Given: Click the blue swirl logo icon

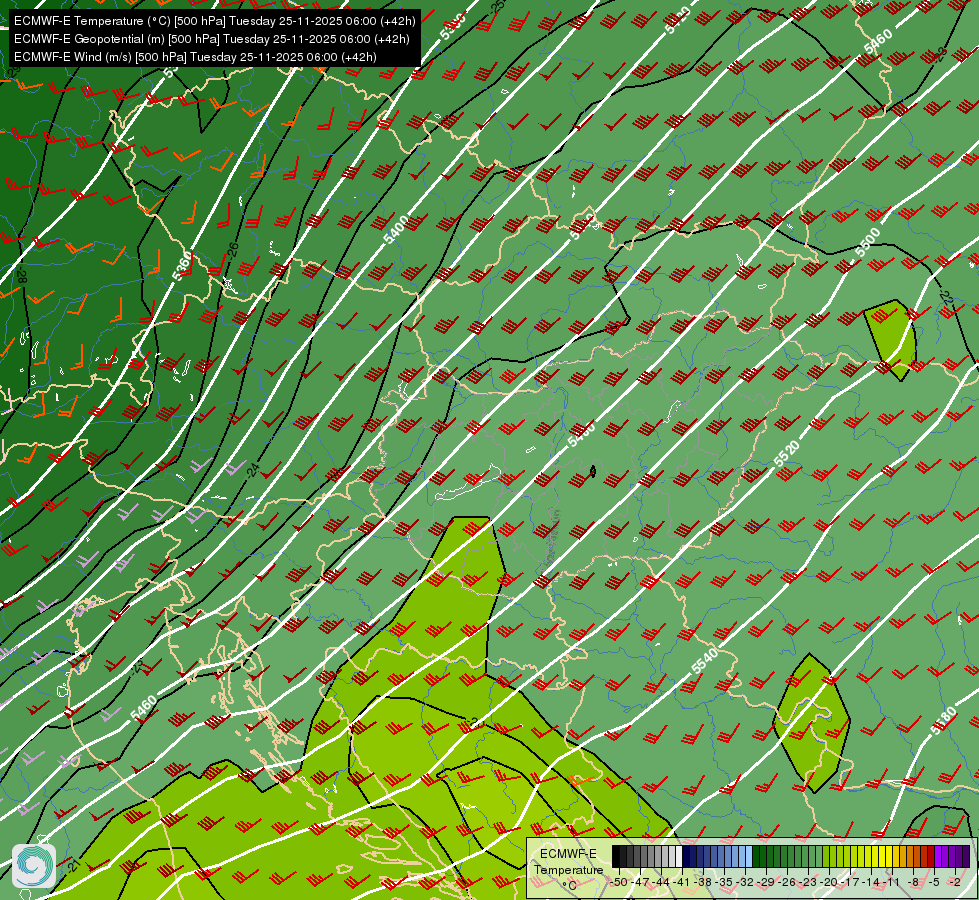Looking at the screenshot, I should click(x=34, y=866).
